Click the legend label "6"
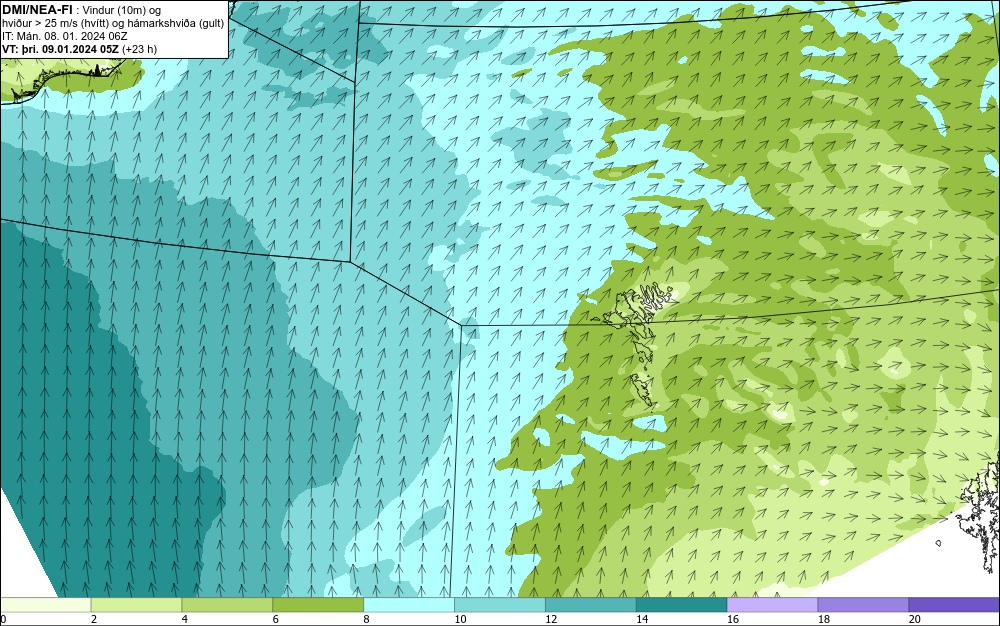The width and height of the screenshot is (1000, 626). [276, 619]
